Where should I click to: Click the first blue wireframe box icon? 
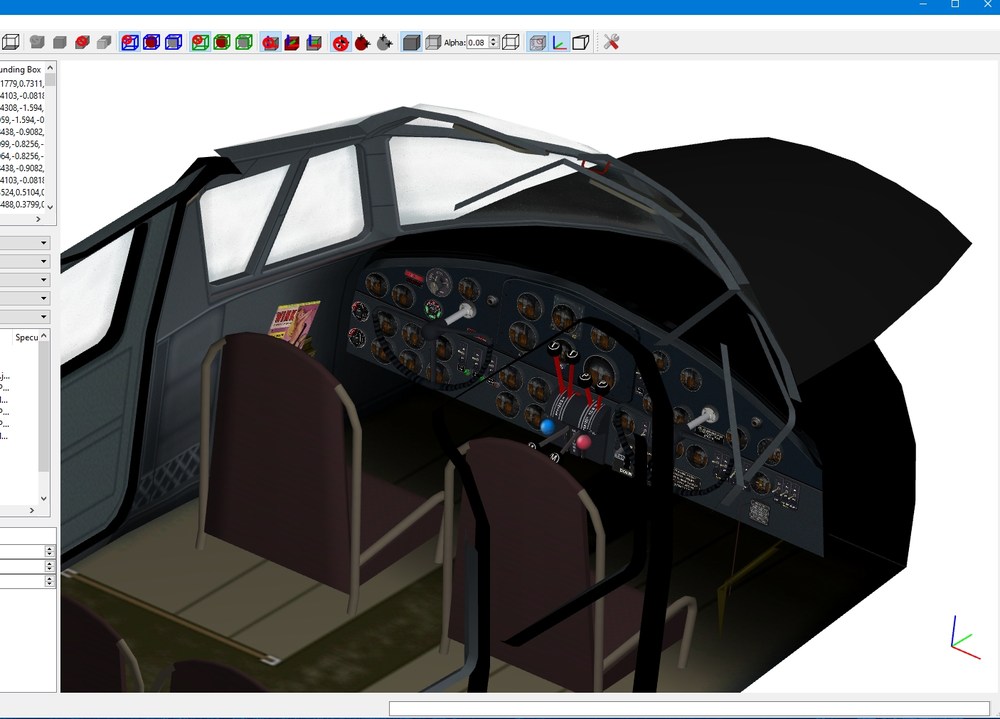pyautogui.click(x=129, y=43)
